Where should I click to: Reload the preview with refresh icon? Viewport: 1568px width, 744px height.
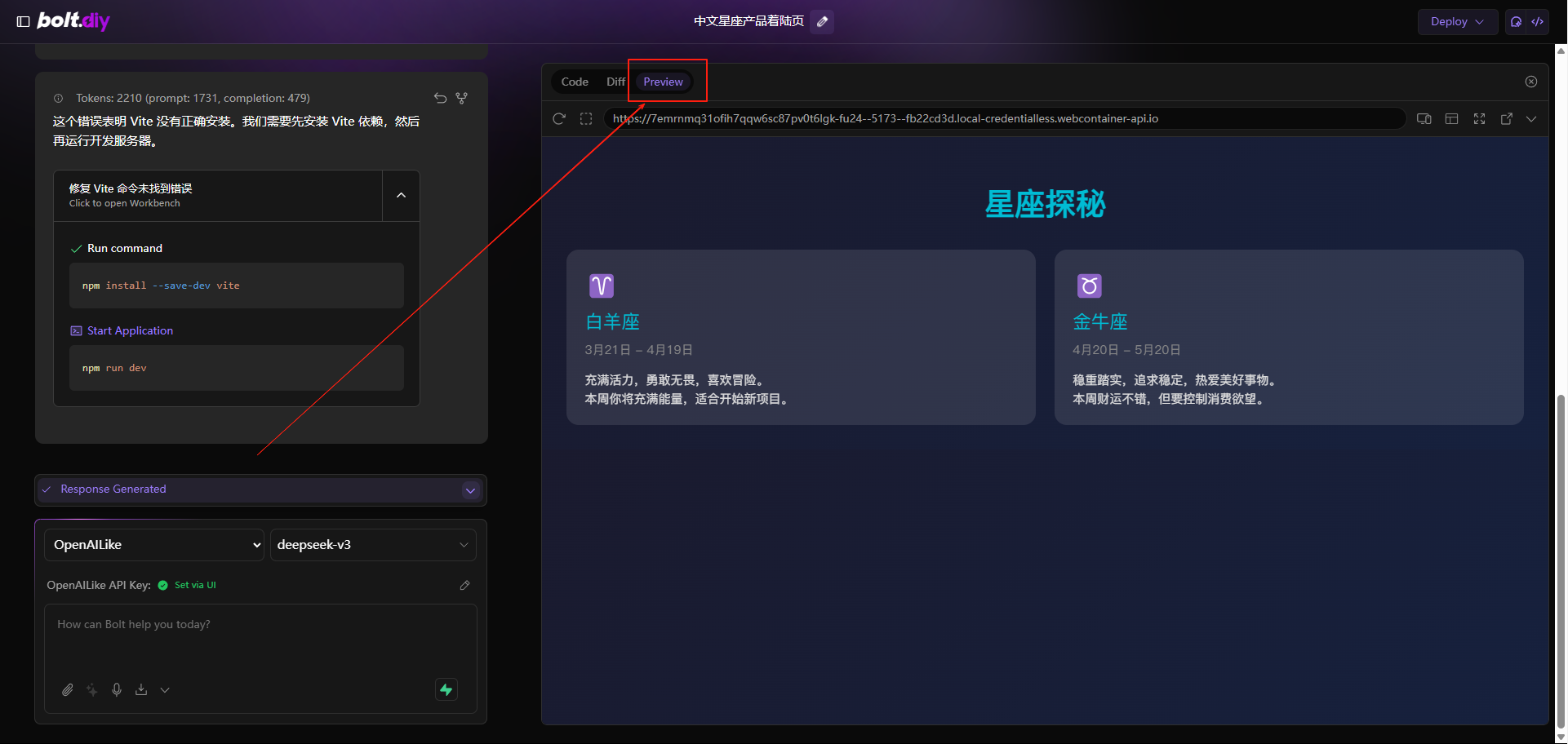tap(559, 119)
